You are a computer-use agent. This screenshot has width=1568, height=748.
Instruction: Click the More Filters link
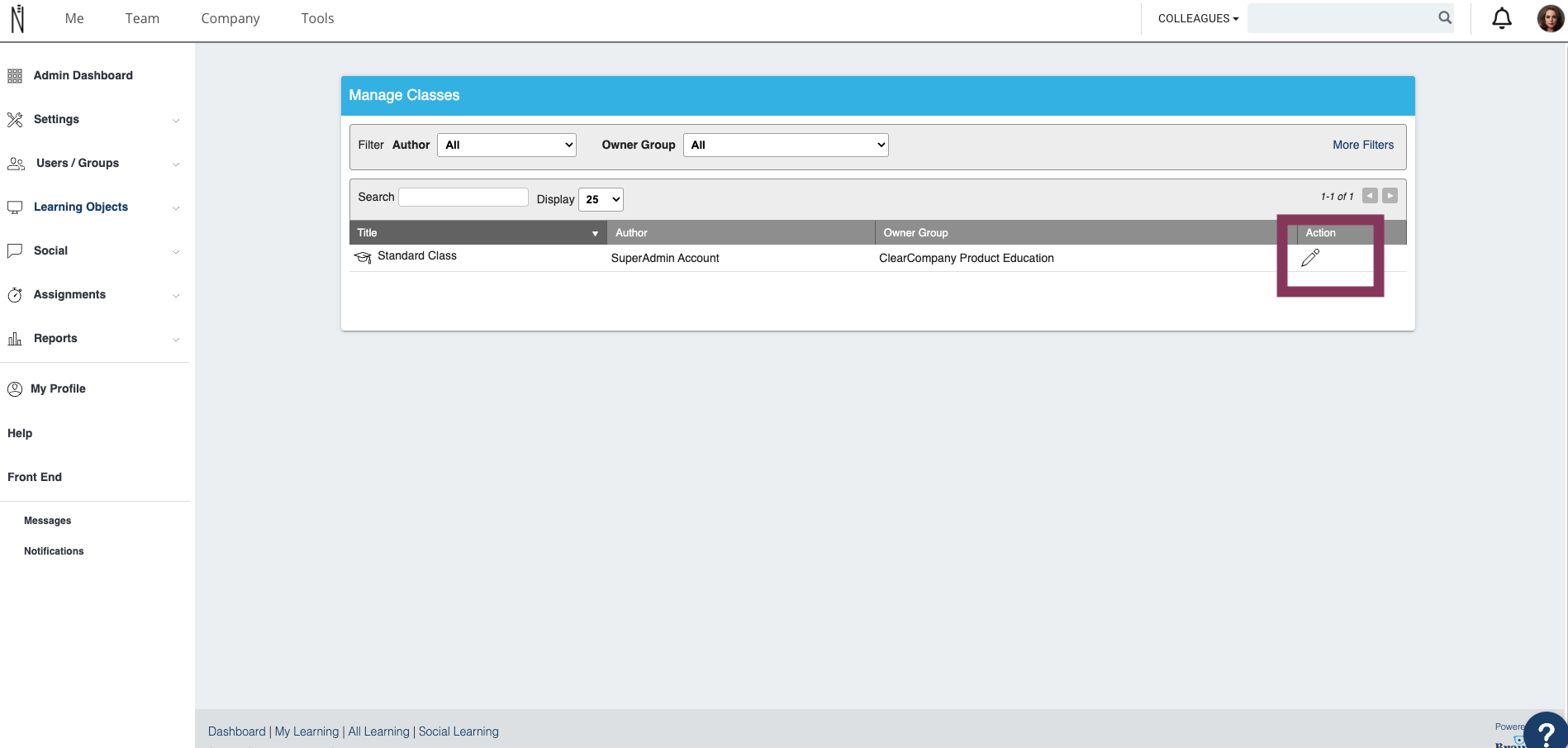coord(1363,145)
